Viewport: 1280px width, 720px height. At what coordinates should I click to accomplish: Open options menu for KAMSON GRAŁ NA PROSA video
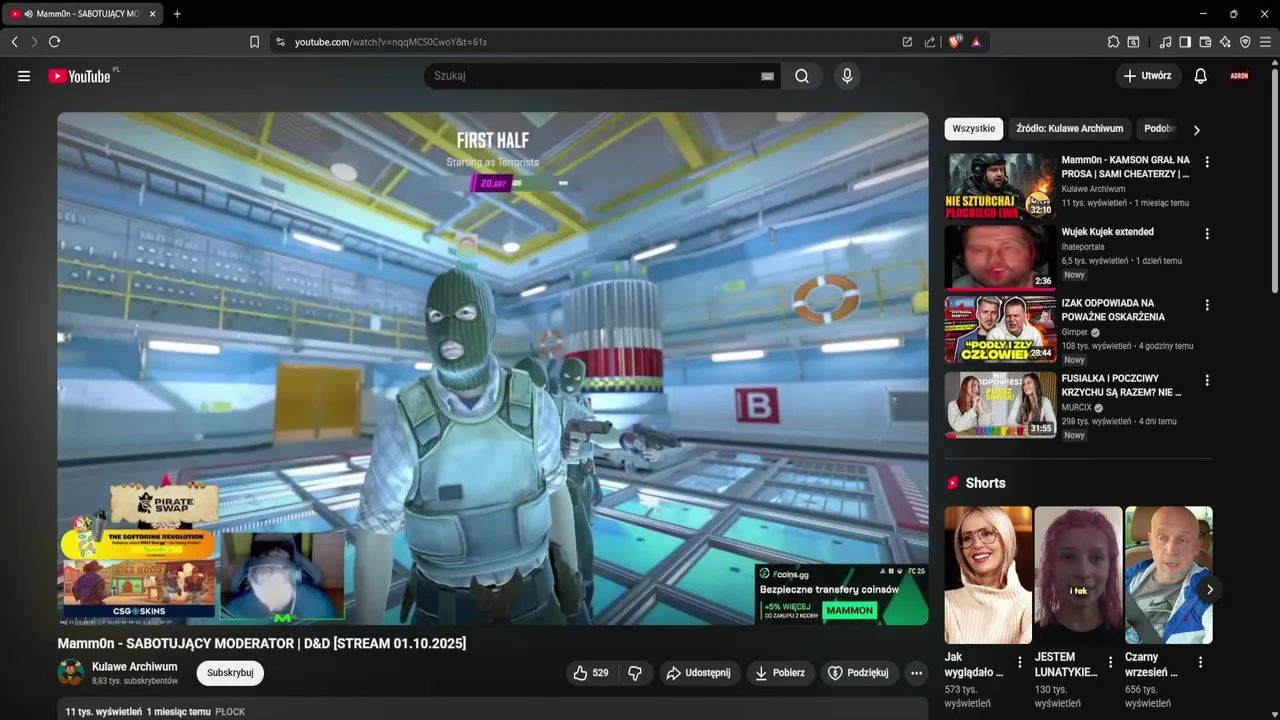(x=1207, y=162)
